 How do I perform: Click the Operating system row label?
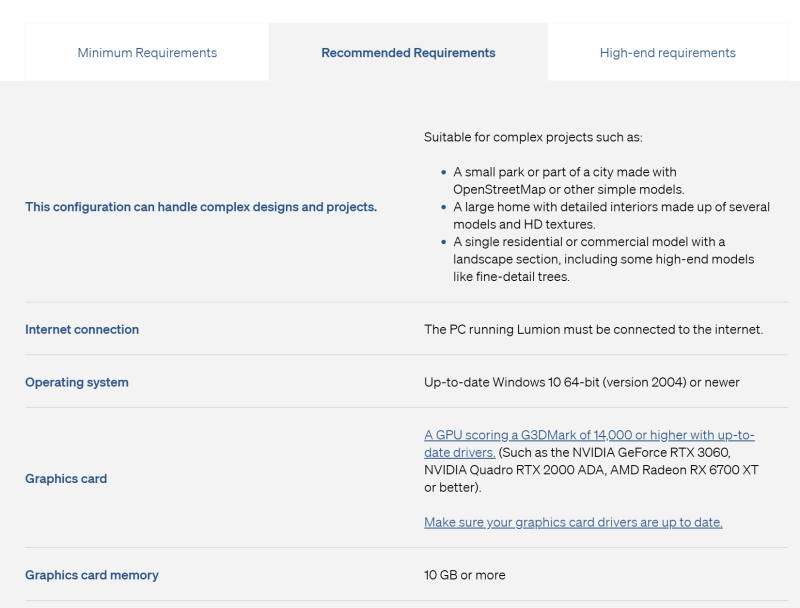pos(77,382)
